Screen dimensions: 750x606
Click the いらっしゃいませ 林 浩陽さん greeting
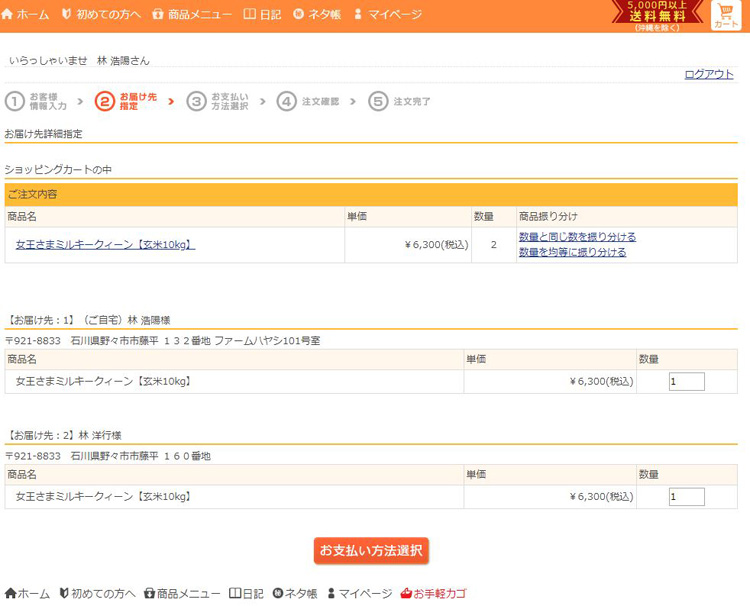point(79,61)
